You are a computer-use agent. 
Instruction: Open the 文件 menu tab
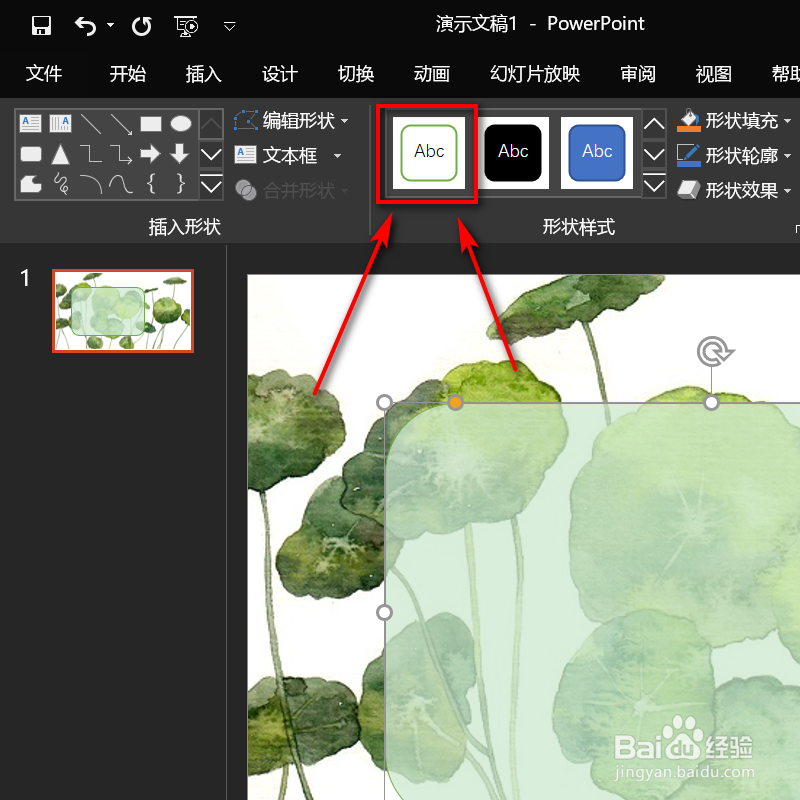[x=44, y=73]
